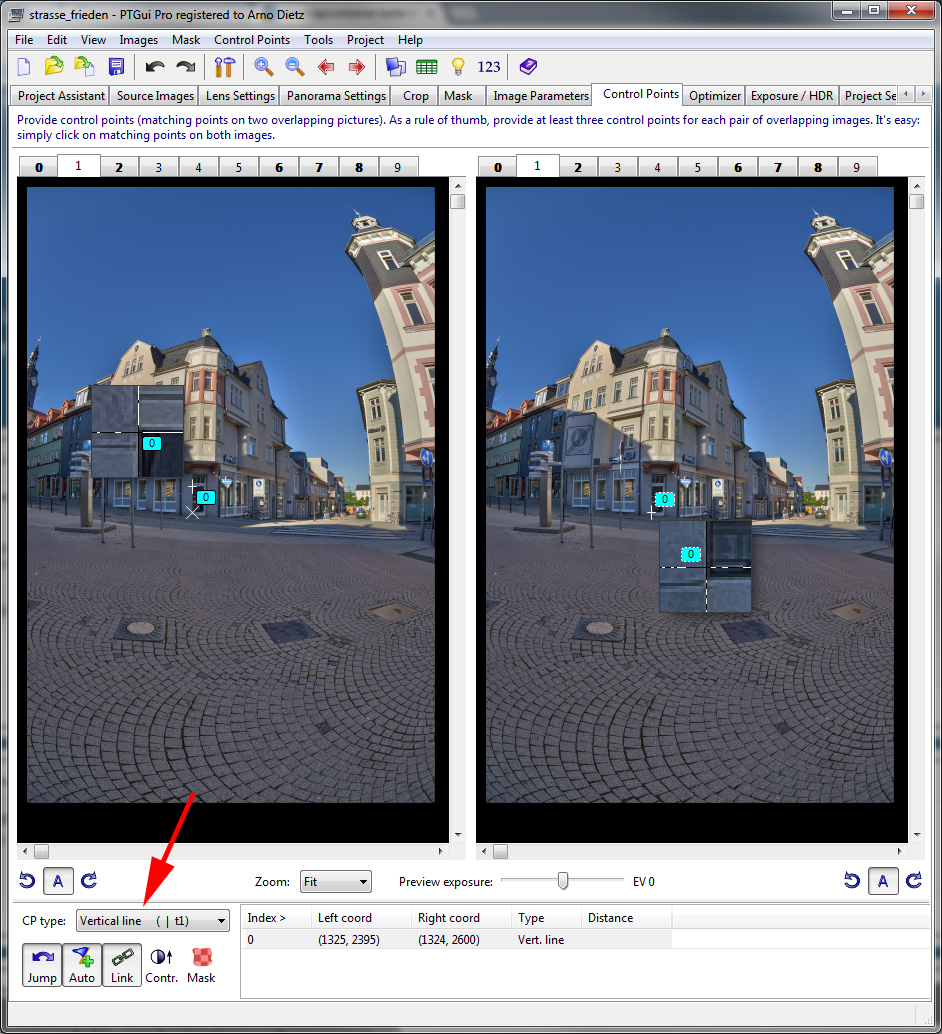Screen dimensions: 942x1034
Task: Open the control point table grid icon
Action: [427, 67]
